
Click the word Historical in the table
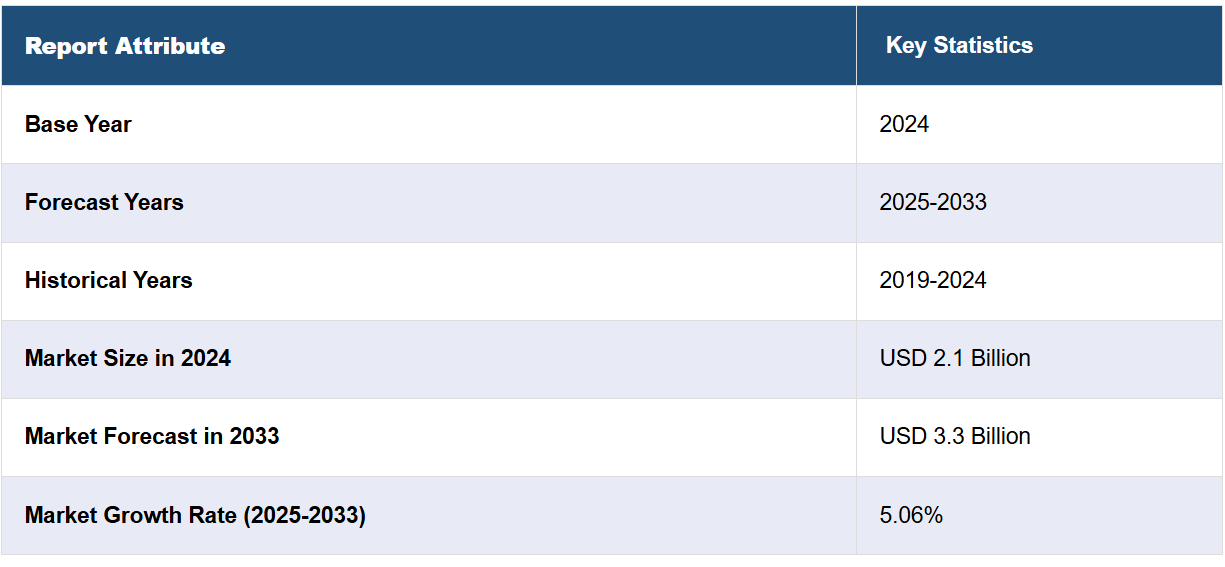tap(72, 280)
